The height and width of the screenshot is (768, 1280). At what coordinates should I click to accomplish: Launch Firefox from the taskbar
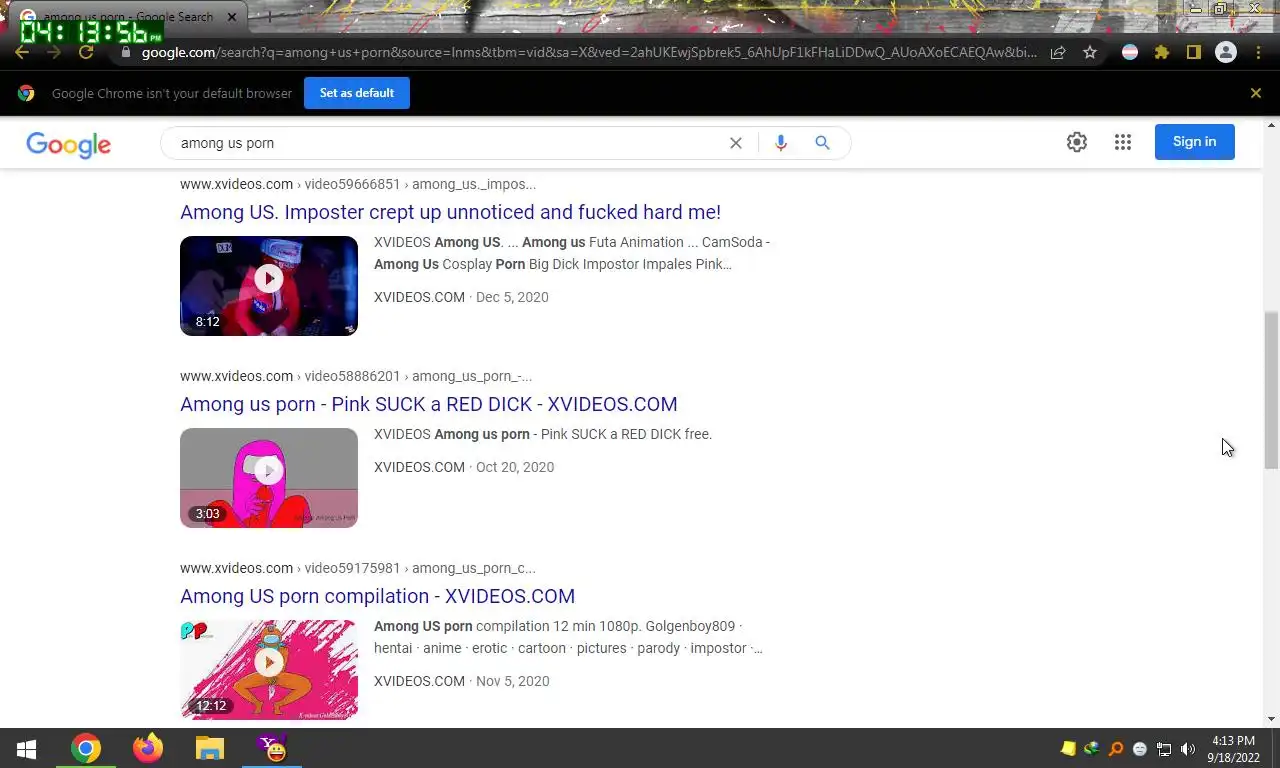click(148, 748)
